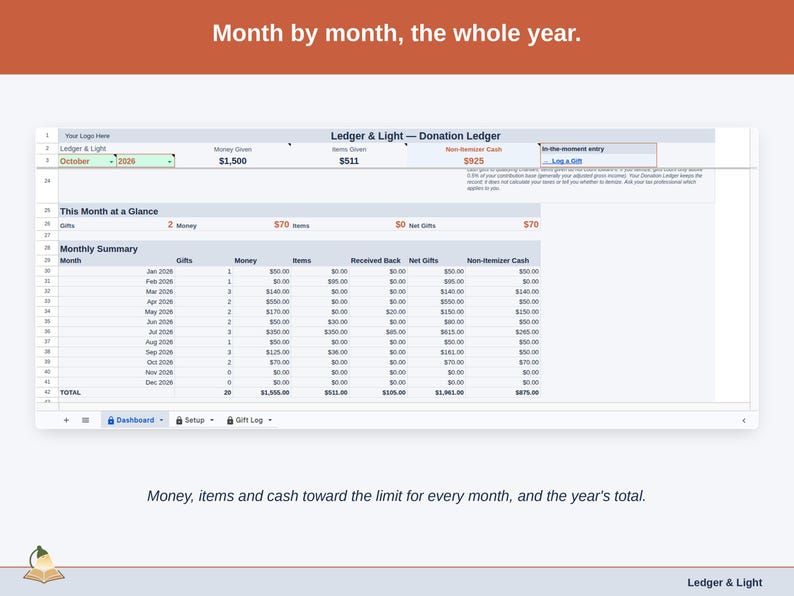Click the Ledger & Light lamp-and-book logo
794x596 pixels.
point(44,565)
